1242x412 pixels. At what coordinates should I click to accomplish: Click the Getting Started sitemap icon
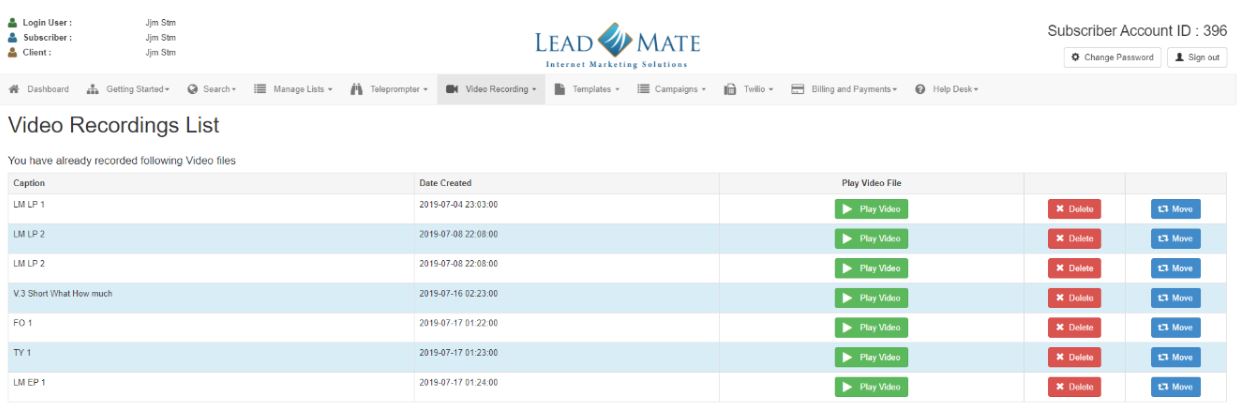click(x=94, y=89)
